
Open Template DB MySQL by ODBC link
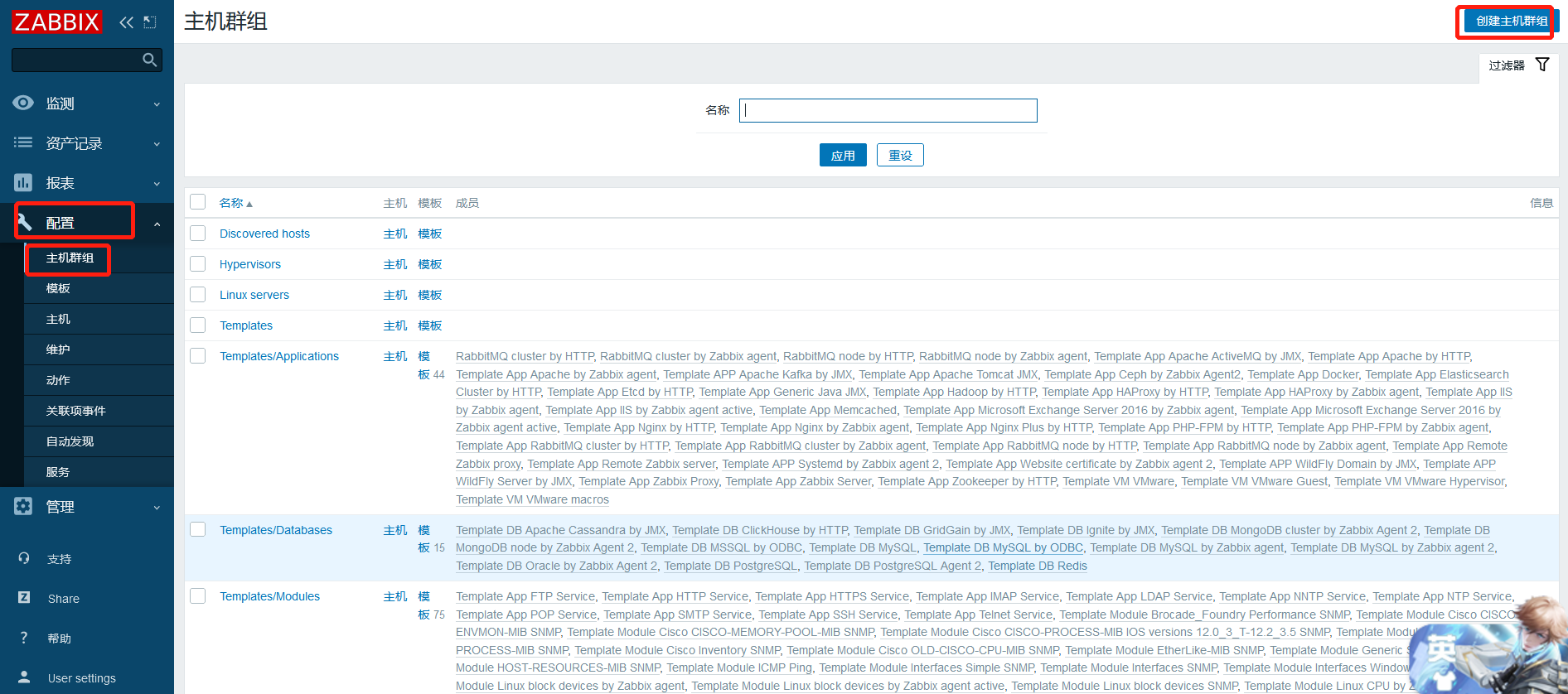point(1003,547)
